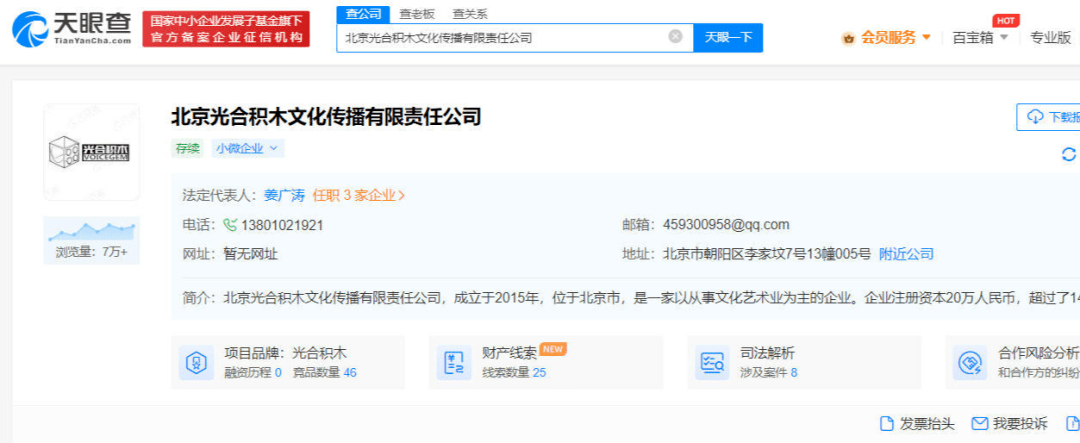The image size is (1080, 443).
Task: Open the 财产线索 card title
Action: click(x=510, y=353)
